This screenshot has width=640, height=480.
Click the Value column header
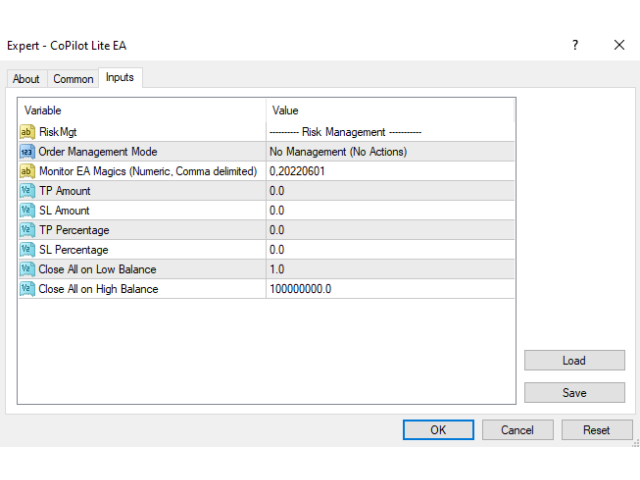point(391,110)
